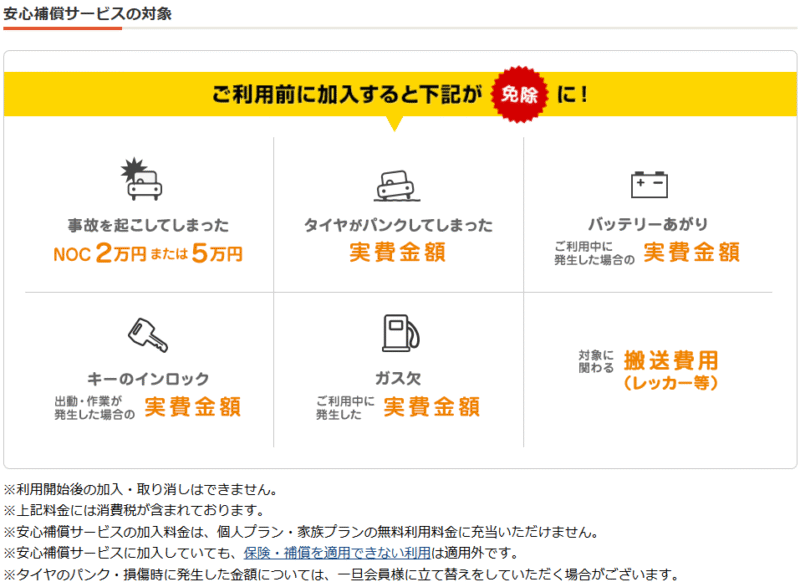
Task: Click タイヤがパンクしてしまった label
Action: (x=398, y=225)
